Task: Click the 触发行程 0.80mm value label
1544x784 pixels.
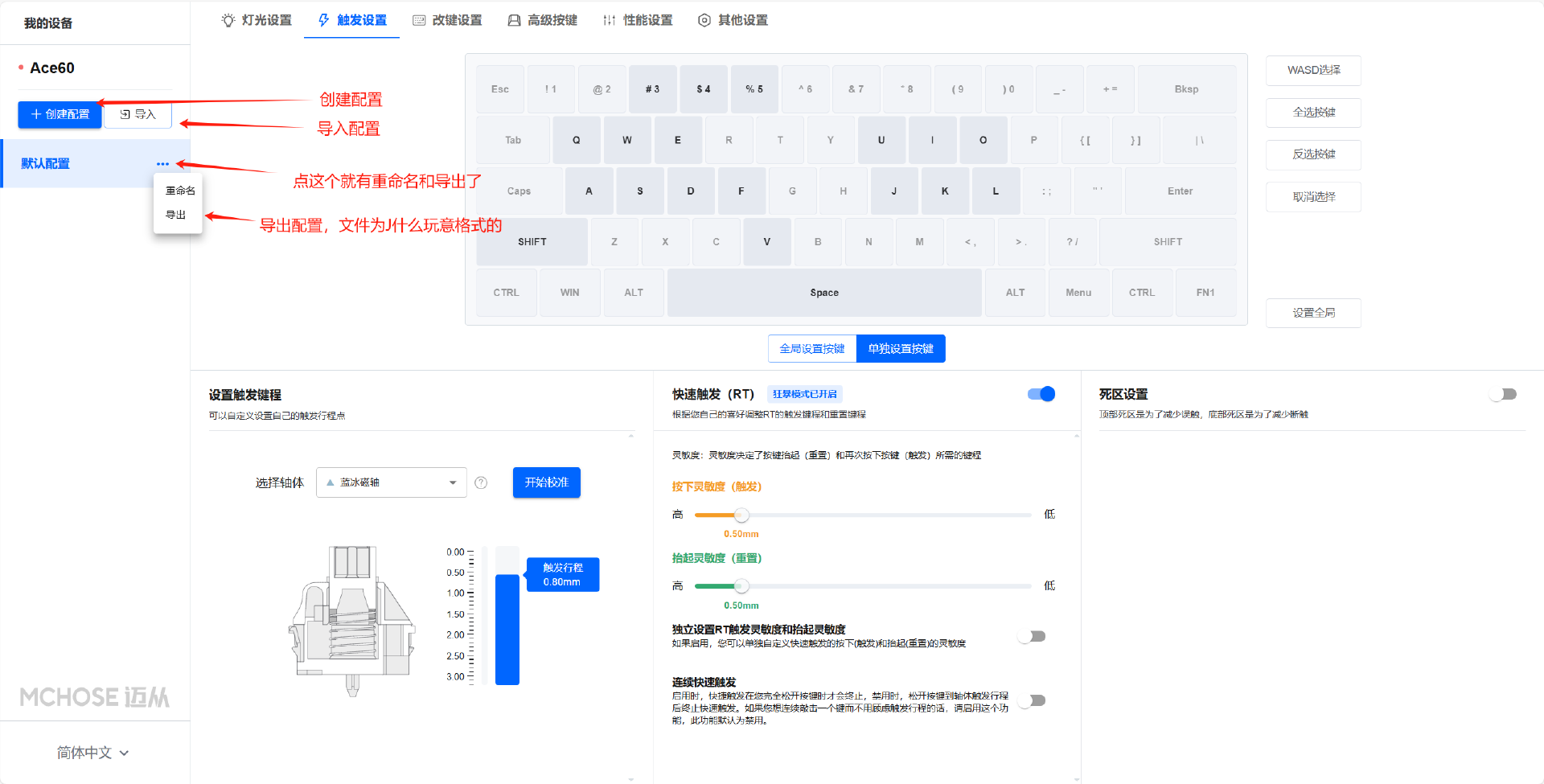Action: coord(563,575)
